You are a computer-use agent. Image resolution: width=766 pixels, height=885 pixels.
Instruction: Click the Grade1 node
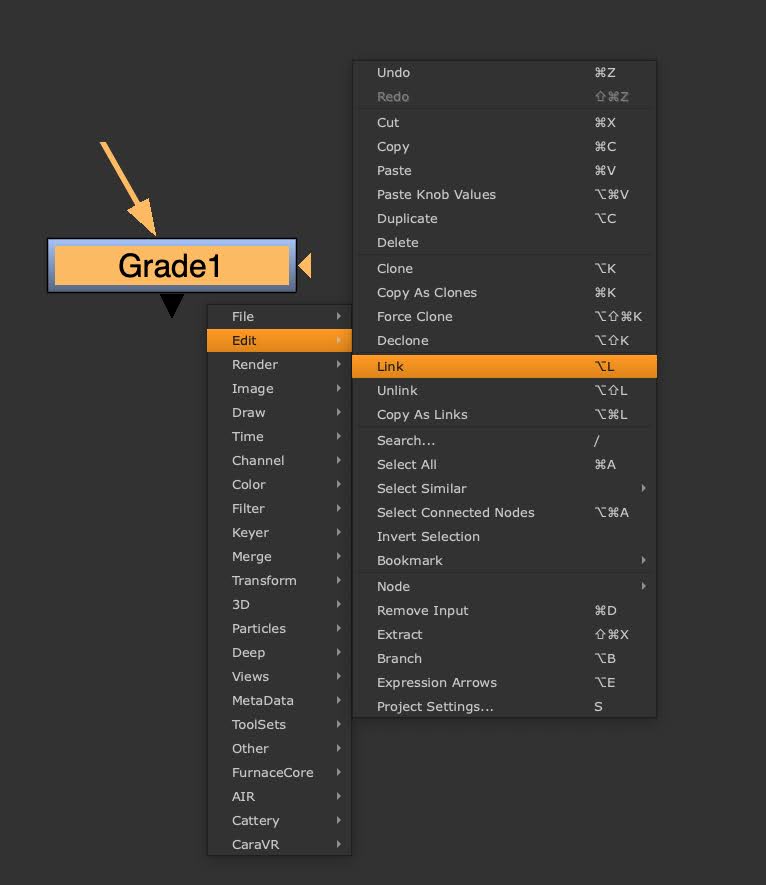171,266
